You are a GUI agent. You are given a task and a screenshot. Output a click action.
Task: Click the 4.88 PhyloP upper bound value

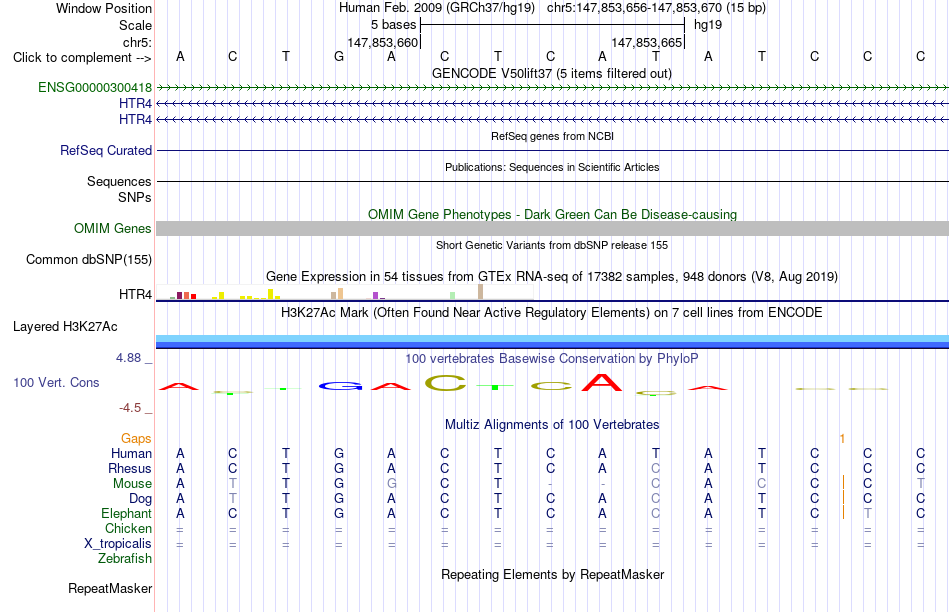tap(128, 358)
